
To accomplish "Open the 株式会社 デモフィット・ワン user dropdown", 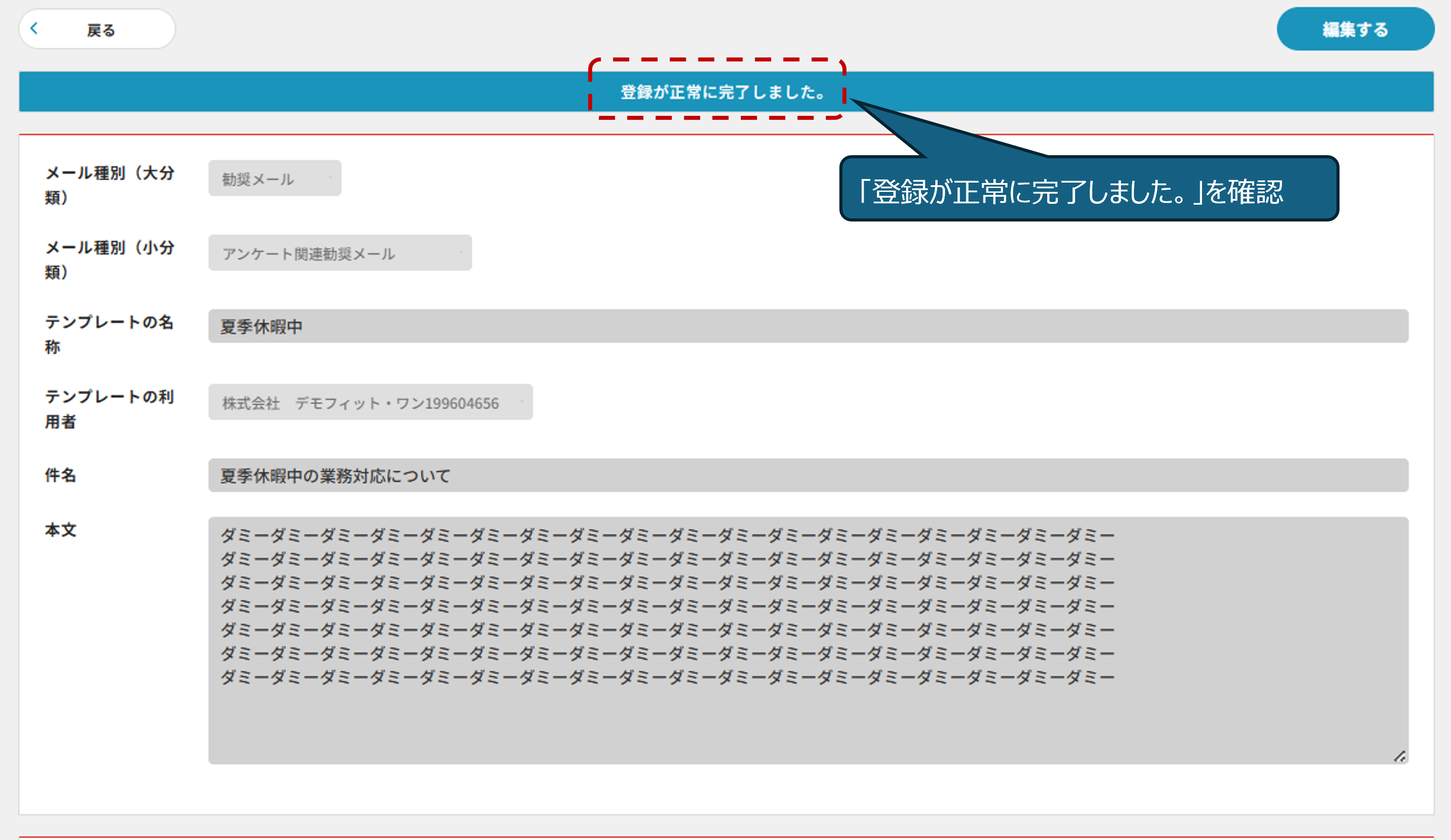I will 370,402.
